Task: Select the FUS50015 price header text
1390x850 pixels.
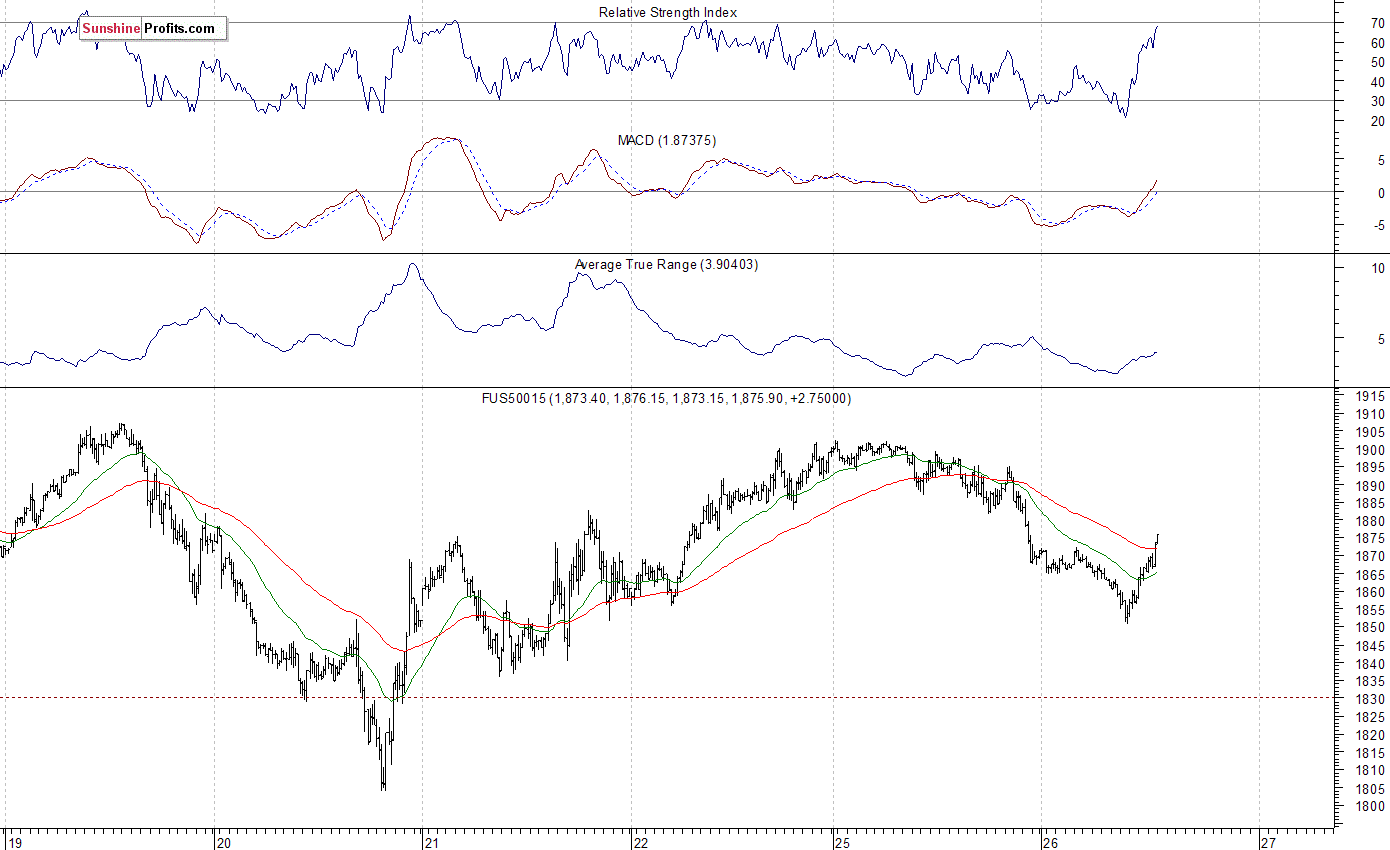Action: pos(667,398)
